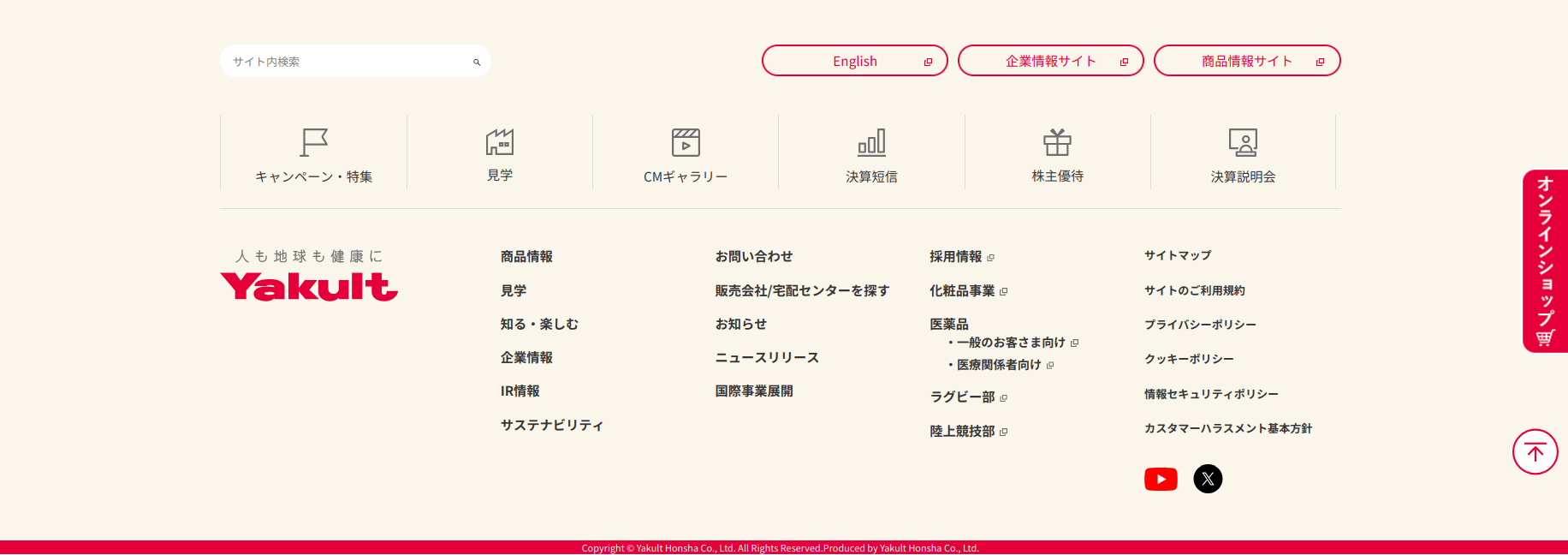Click the 商品情報サイト button
1568x555 pixels.
pos(1246,61)
